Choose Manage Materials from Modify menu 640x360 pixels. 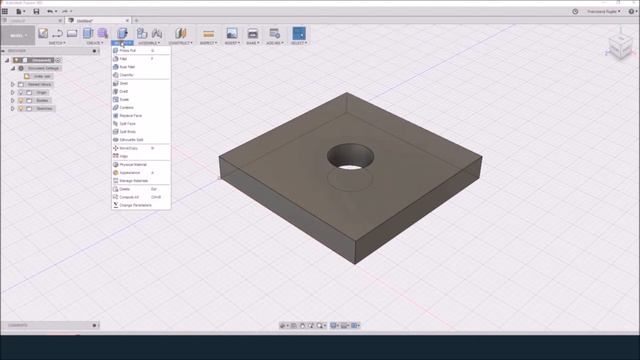141,181
